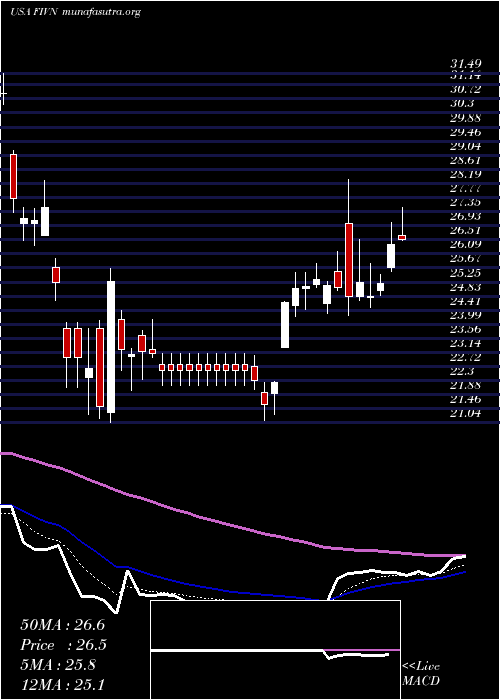Click the 28.19 price level label
This screenshot has height=700, width=500.
[x=466, y=174]
